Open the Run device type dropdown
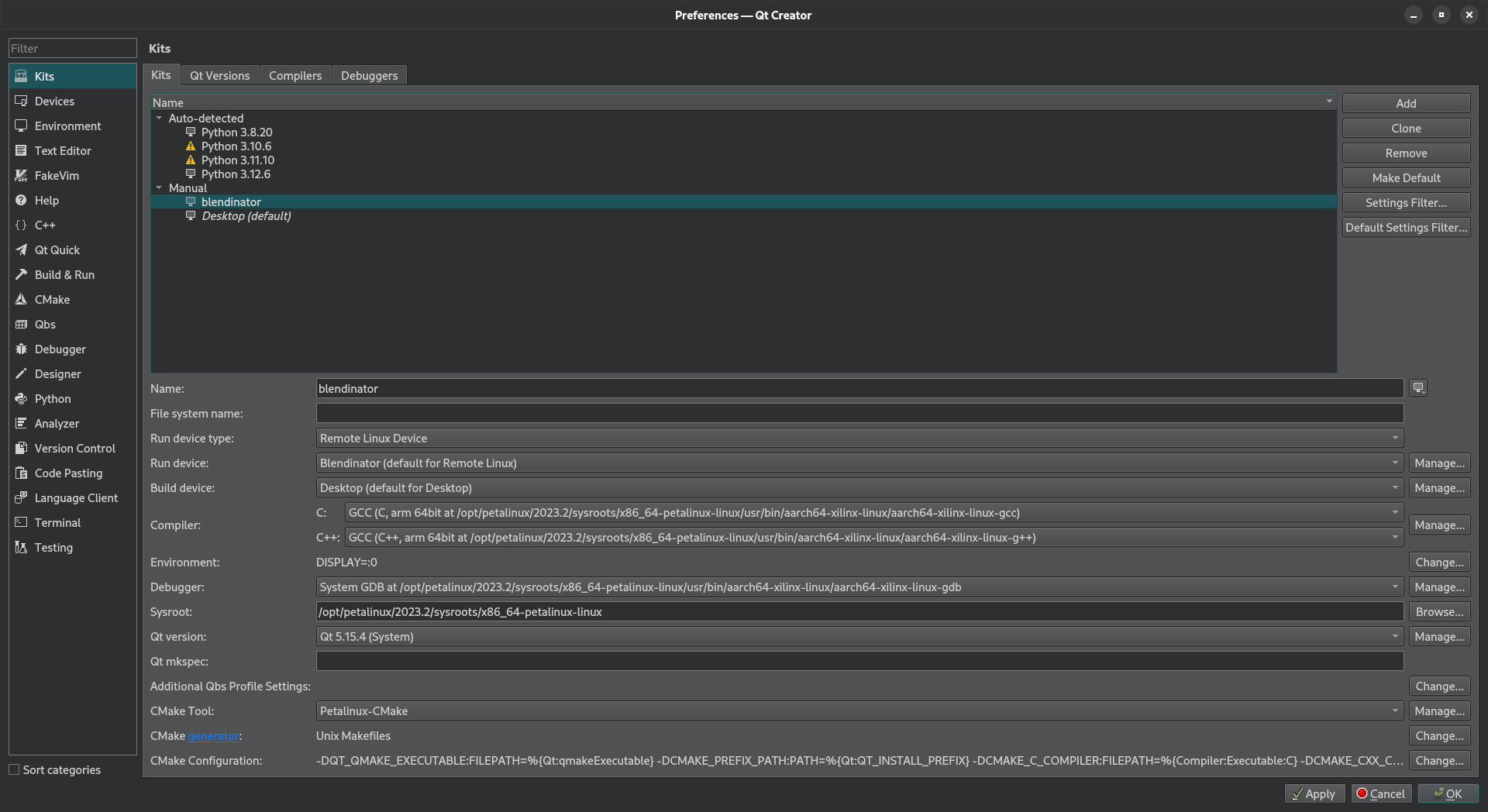Screen dimensions: 1488x812 click(x=859, y=439)
